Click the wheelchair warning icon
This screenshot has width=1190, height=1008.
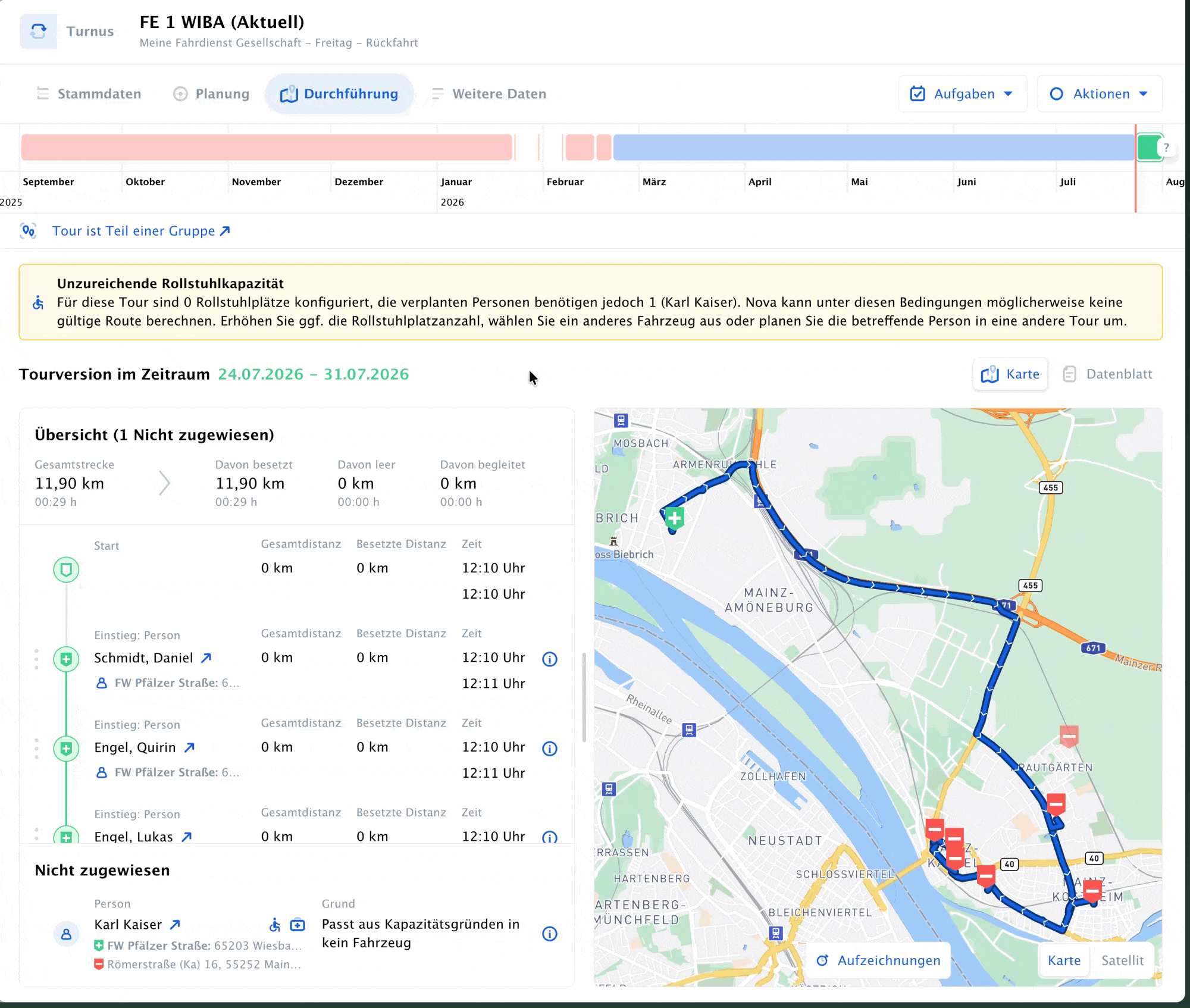tap(38, 303)
